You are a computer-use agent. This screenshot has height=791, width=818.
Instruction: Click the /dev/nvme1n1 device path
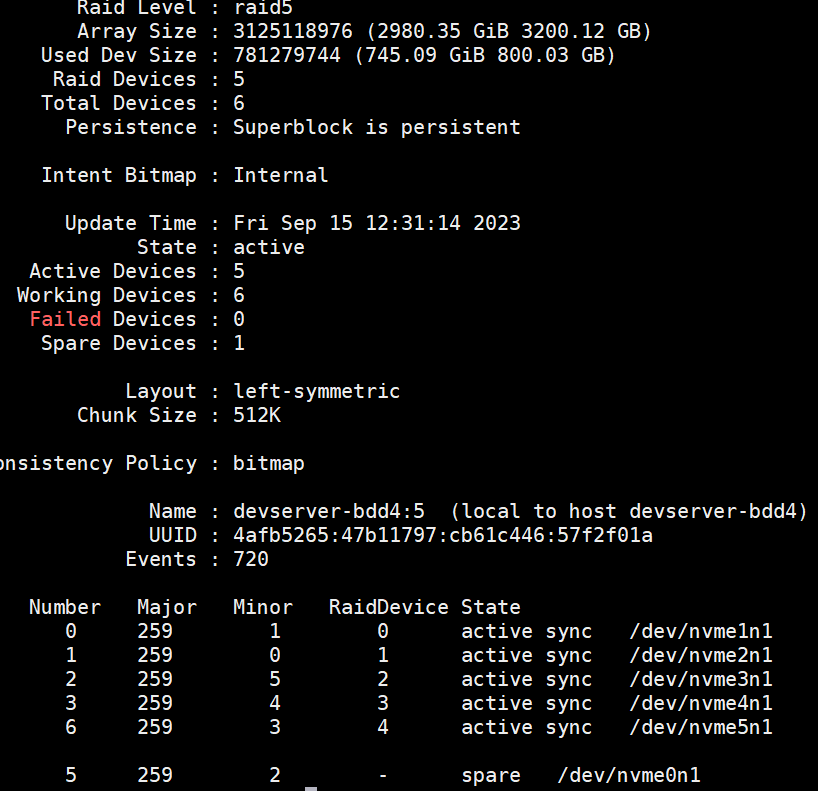(701, 631)
